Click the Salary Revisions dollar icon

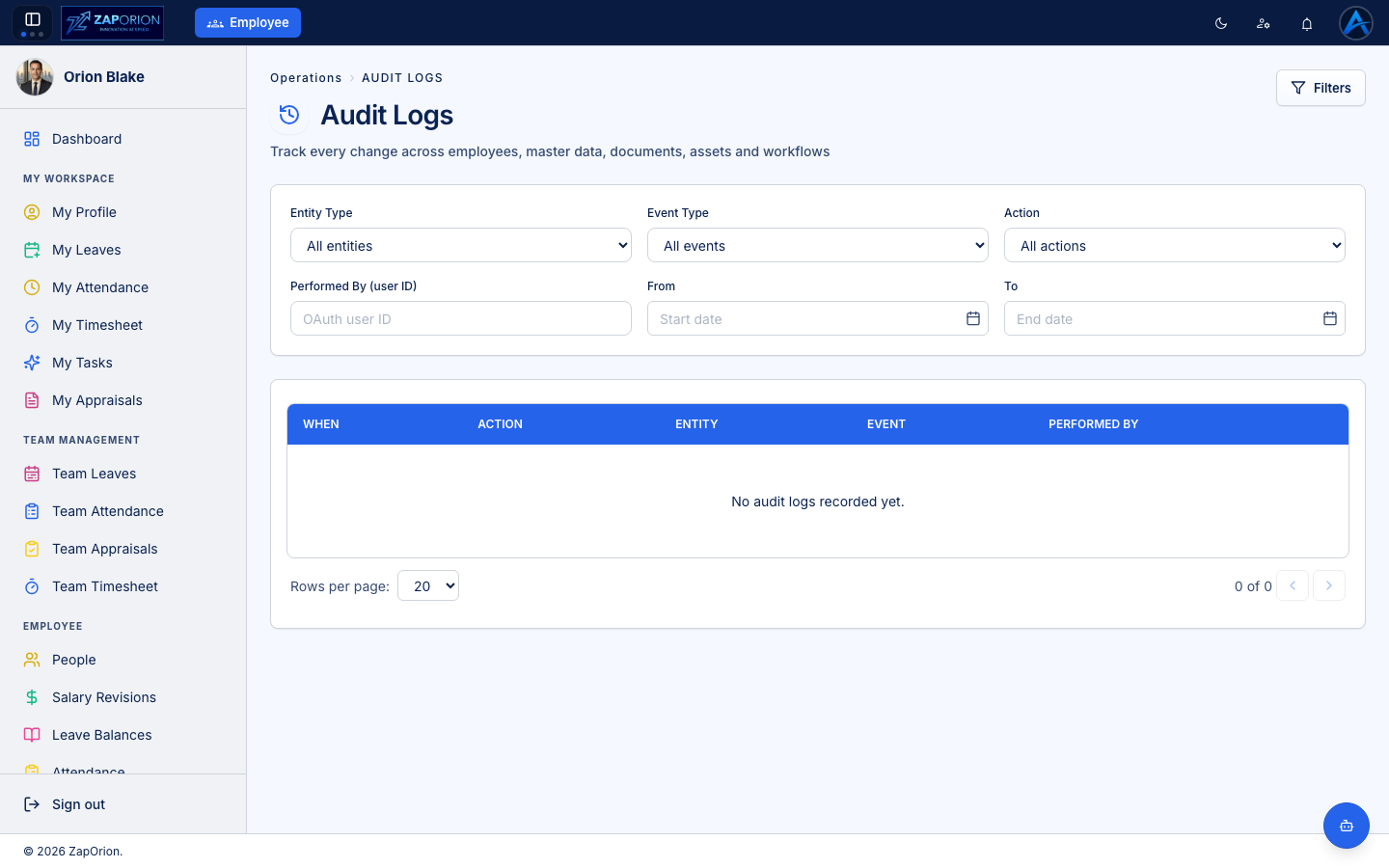32,697
